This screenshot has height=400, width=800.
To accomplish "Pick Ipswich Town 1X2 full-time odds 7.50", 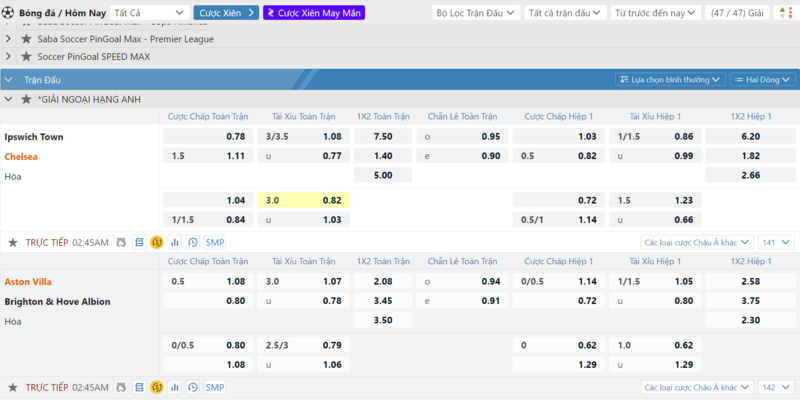I will pyautogui.click(x=383, y=136).
